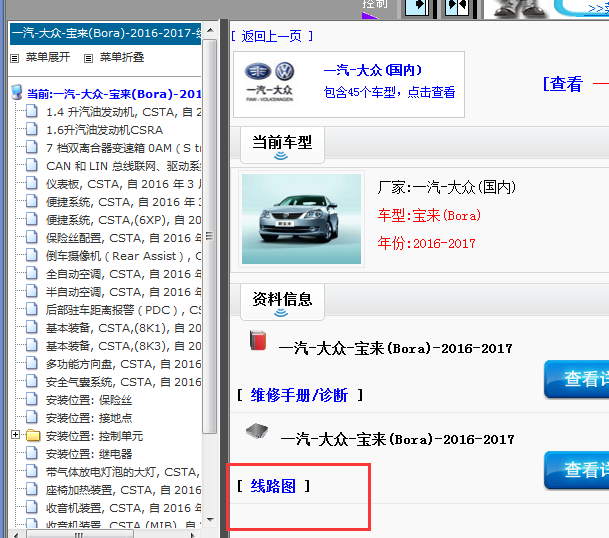This screenshot has width=609, height=538.
Task: Click the down arrow of the tree scrollbar
Action: pyautogui.click(x=210, y=519)
